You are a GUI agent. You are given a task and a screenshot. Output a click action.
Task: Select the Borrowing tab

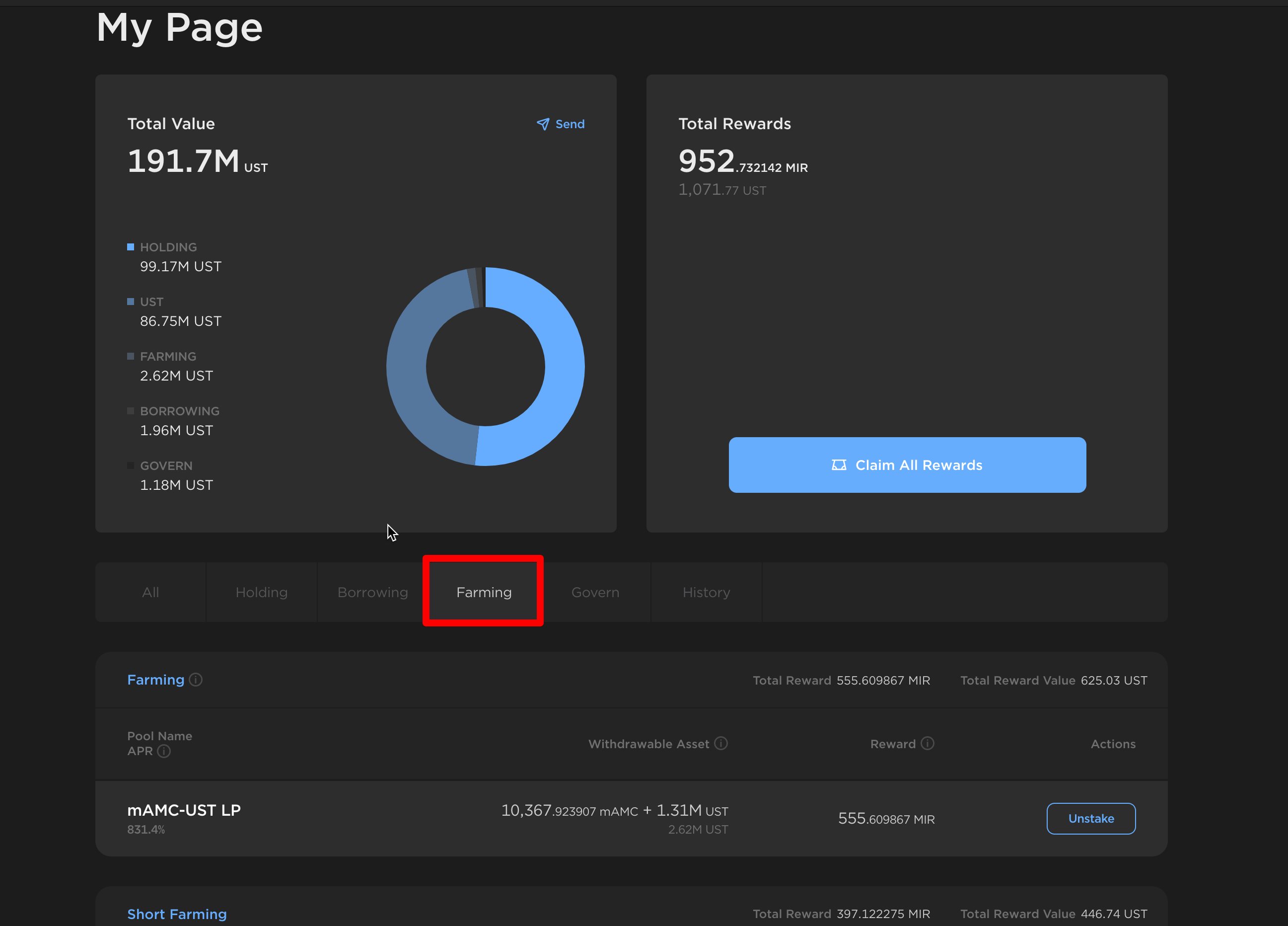coord(372,592)
